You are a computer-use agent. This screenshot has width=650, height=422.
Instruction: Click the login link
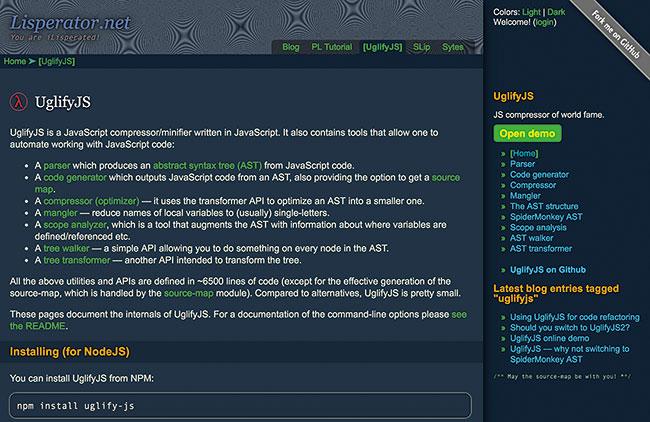544,22
